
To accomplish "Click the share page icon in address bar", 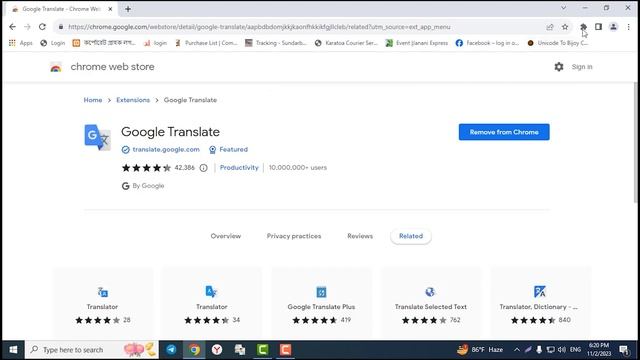I will point(550,27).
